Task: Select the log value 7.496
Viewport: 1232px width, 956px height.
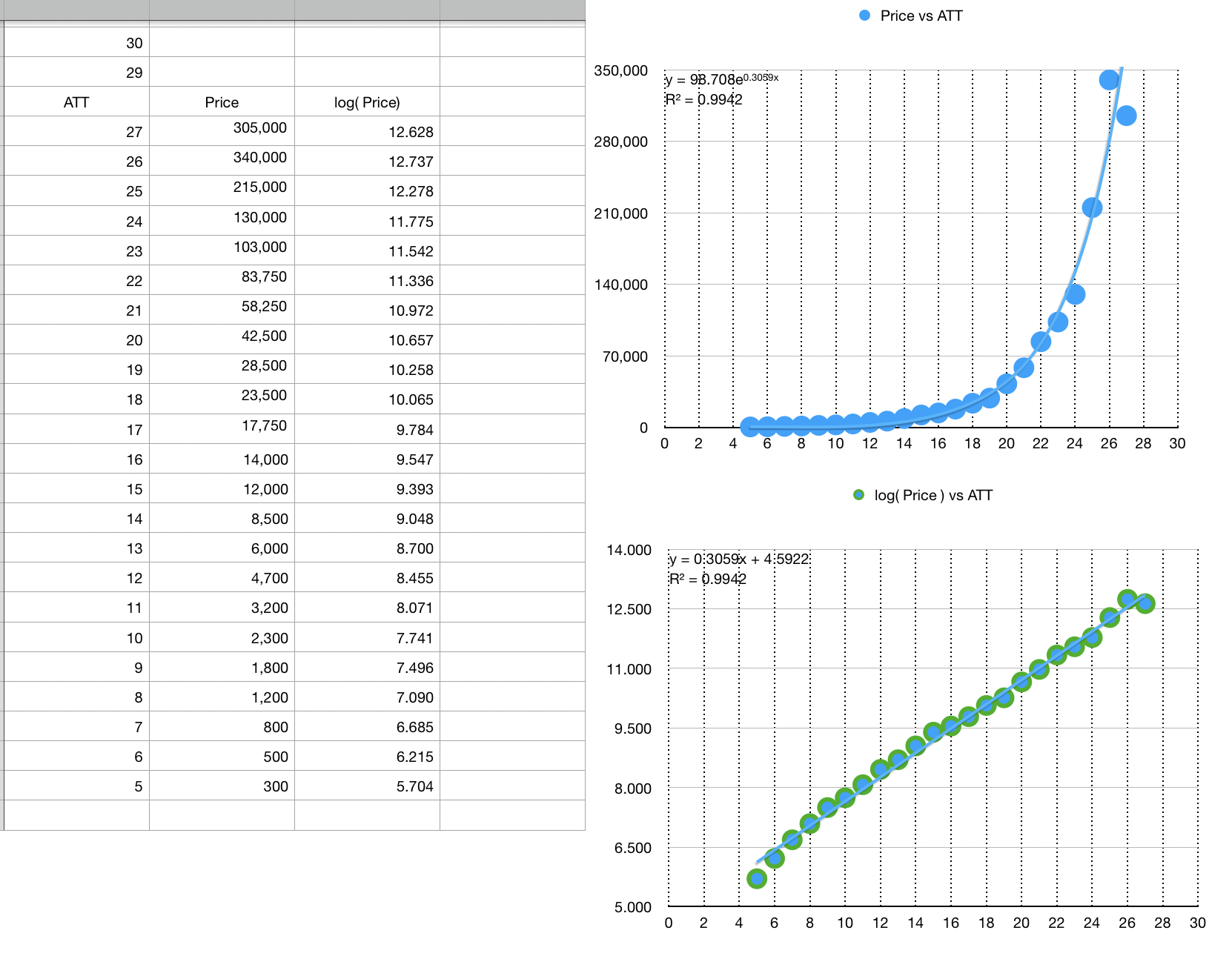Action: 367,667
